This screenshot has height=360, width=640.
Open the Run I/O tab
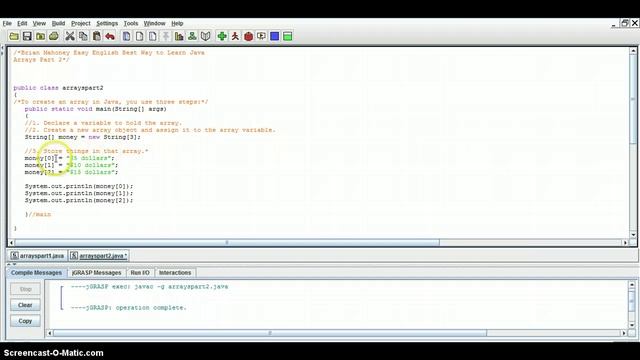(x=140, y=273)
